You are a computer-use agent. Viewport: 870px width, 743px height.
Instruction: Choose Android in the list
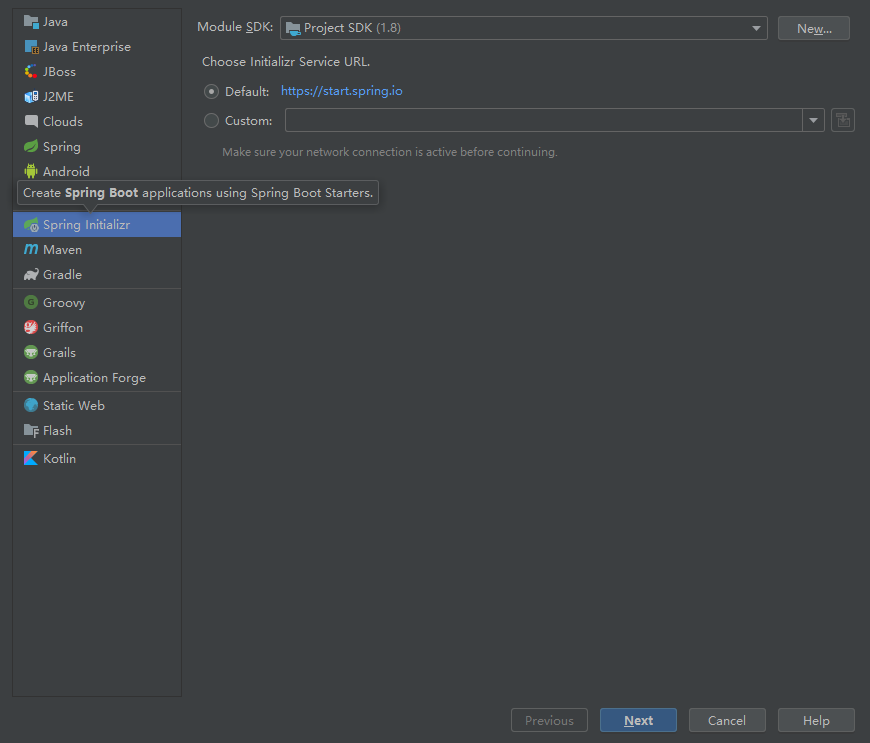97,171
